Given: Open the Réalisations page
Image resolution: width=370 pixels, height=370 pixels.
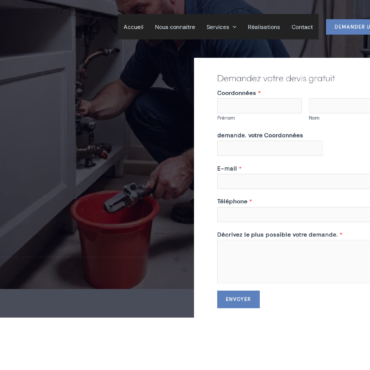Looking at the screenshot, I should [x=264, y=27].
